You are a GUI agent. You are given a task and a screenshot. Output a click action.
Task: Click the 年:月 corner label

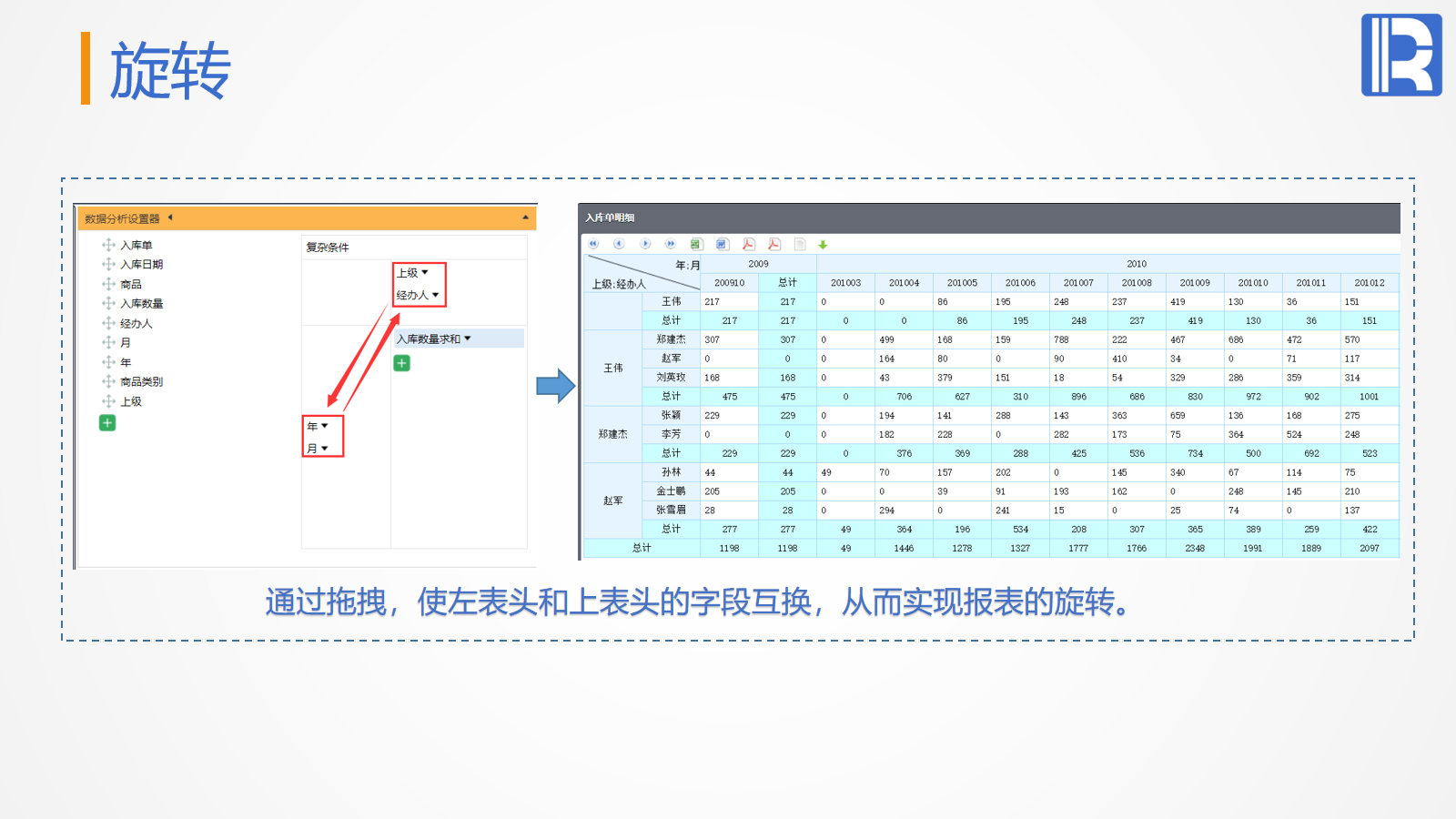688,265
